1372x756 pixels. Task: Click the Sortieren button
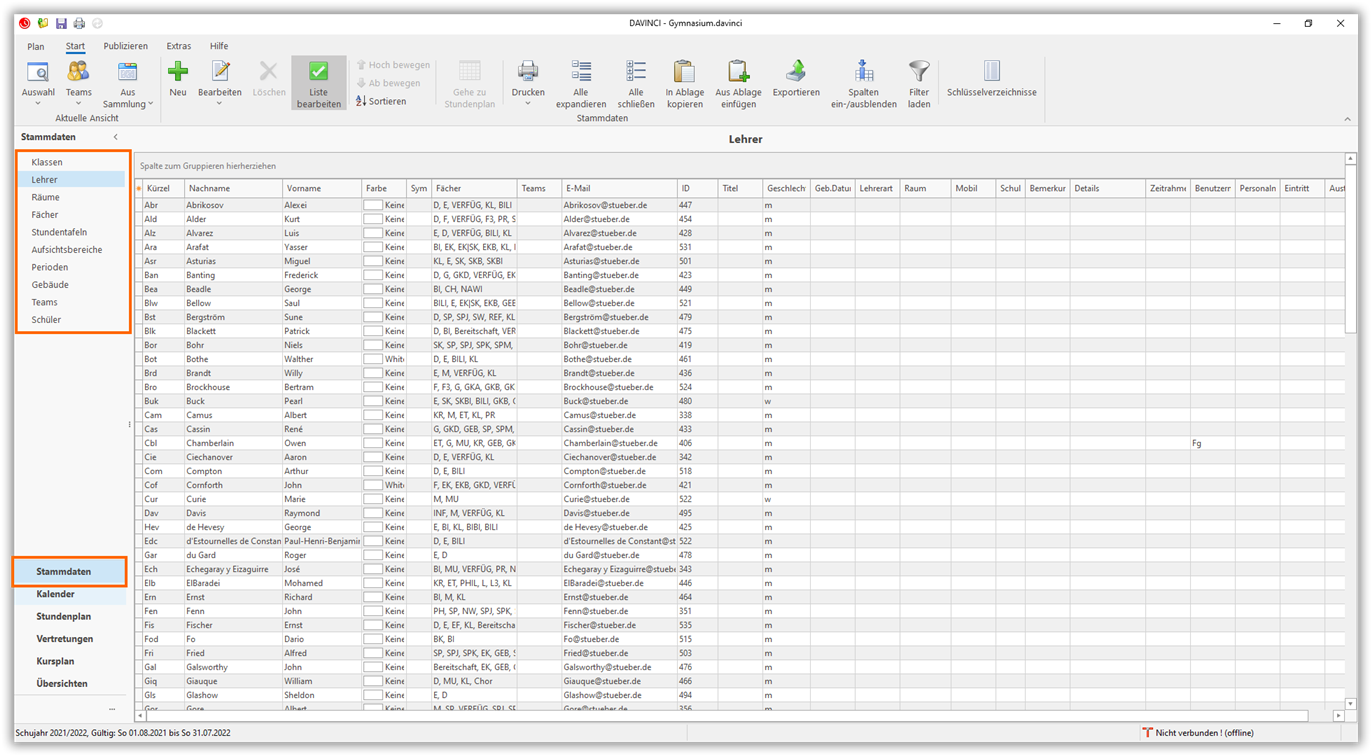coord(381,101)
